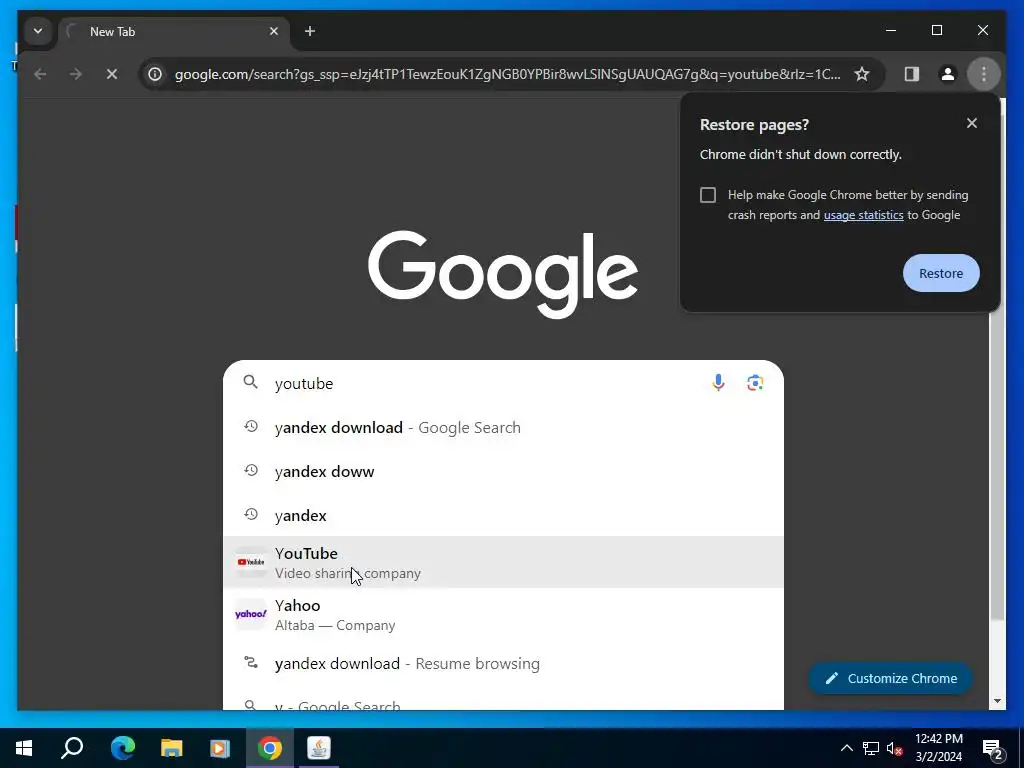The image size is (1024, 768).
Task: Open a new tab with plus button
Action: (310, 31)
